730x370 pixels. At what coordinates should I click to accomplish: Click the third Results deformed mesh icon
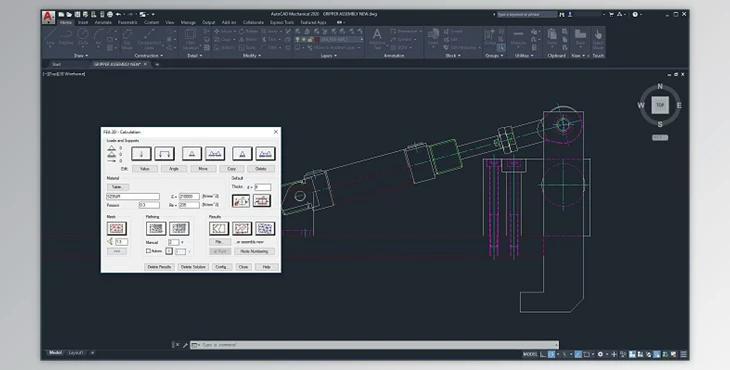(265, 229)
